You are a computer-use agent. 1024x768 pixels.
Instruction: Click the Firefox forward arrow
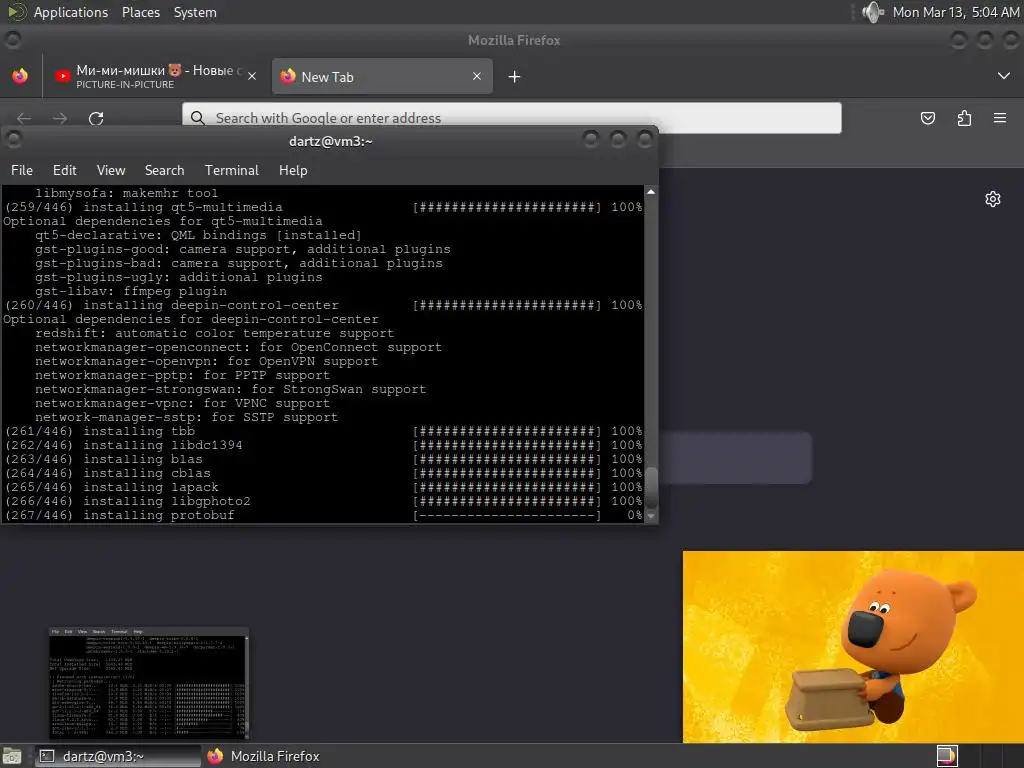(x=59, y=118)
